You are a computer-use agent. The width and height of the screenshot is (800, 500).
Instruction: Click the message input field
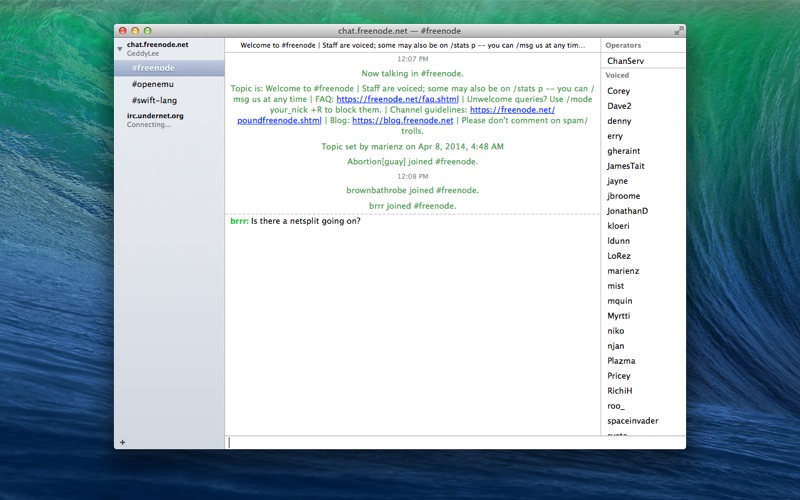pos(455,442)
